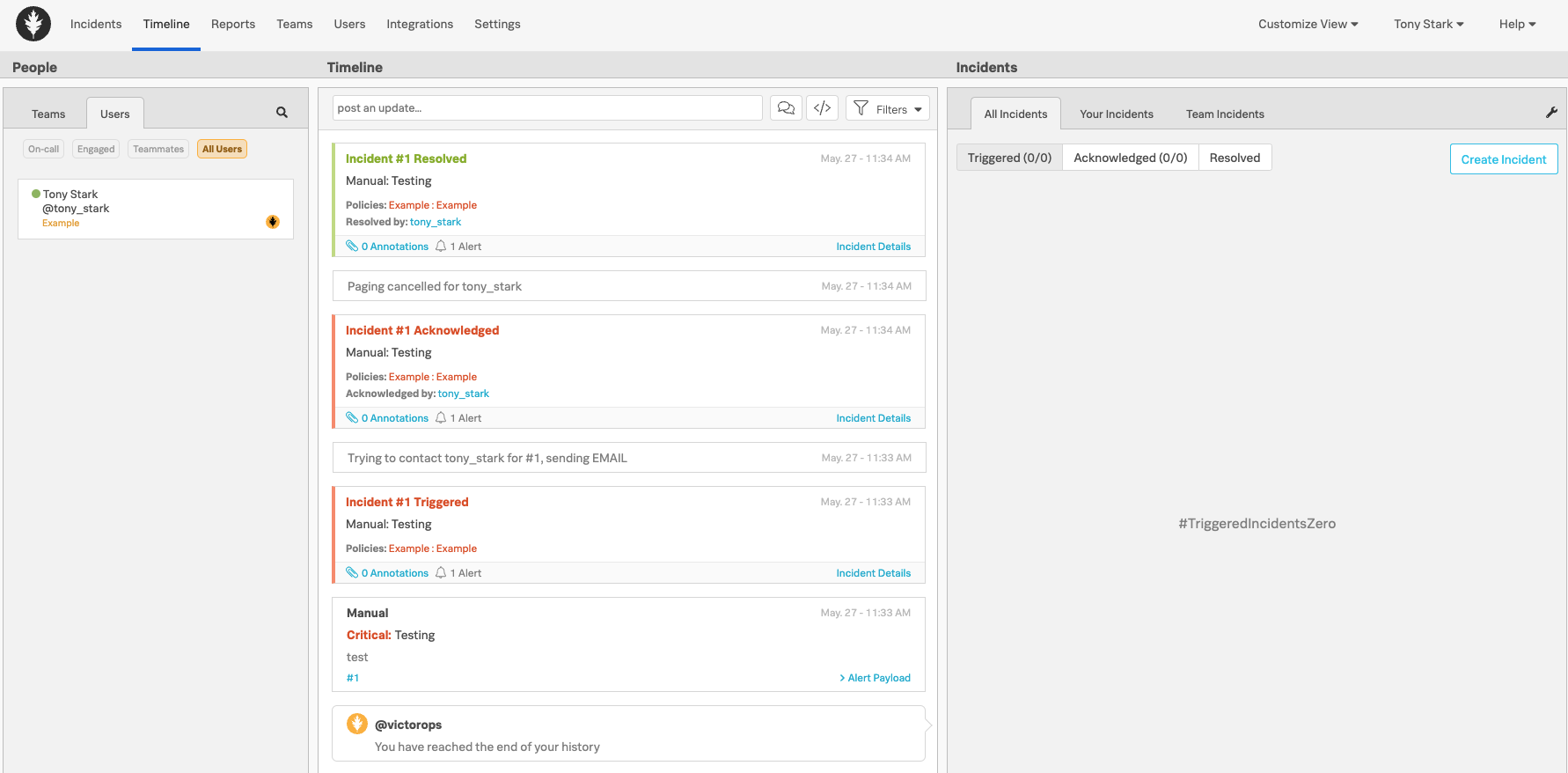Click the paperclip icon in the Incident #1 Resolved card
Viewport: 1568px width, 773px height.
(x=352, y=247)
